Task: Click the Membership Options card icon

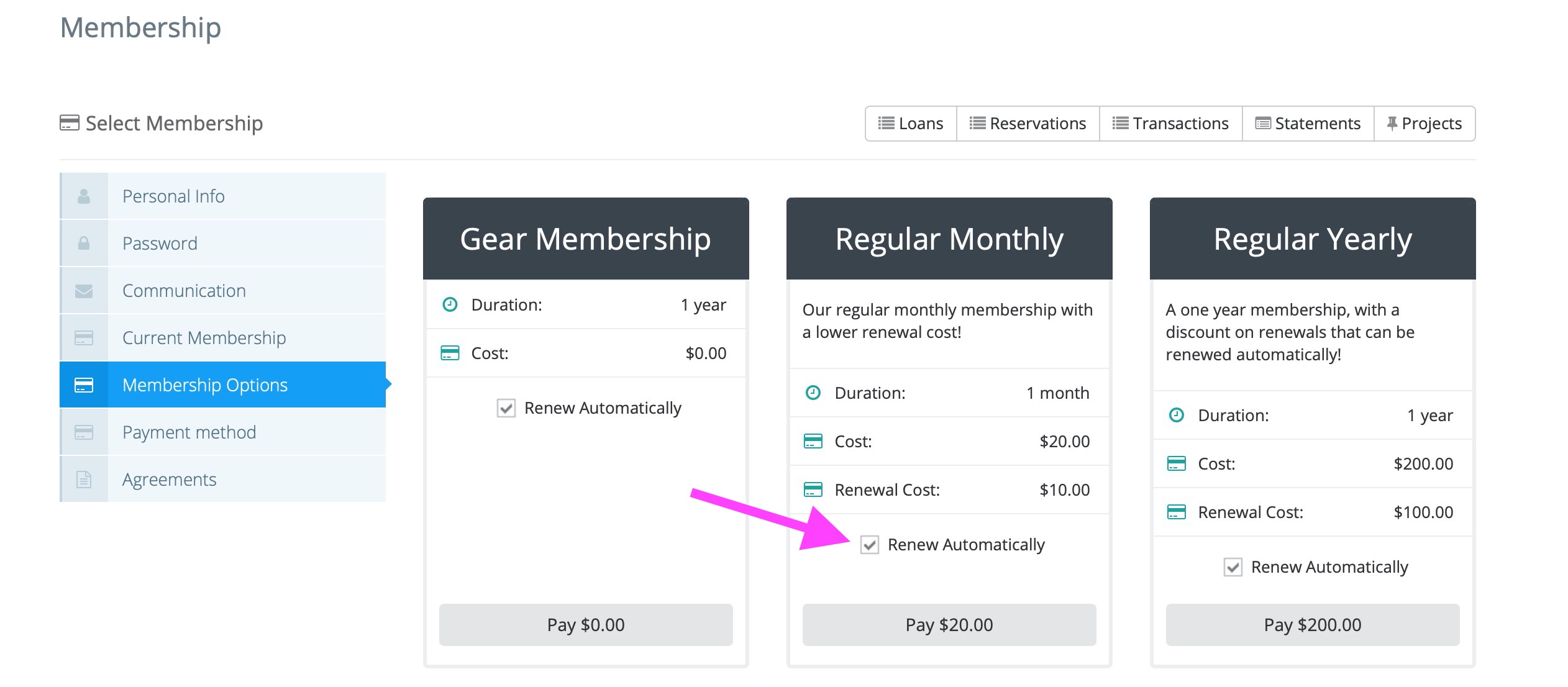Action: 84,385
